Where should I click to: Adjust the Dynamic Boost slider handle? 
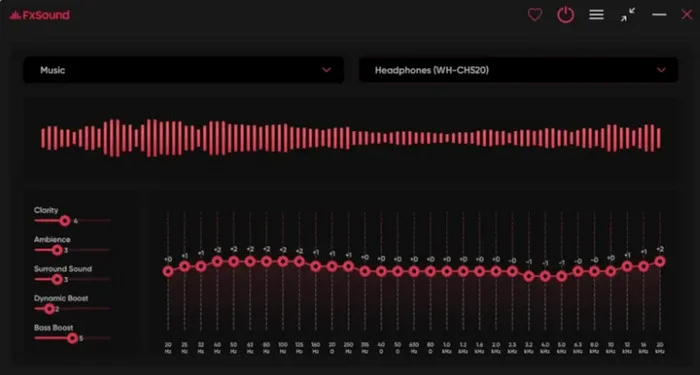pos(49,309)
